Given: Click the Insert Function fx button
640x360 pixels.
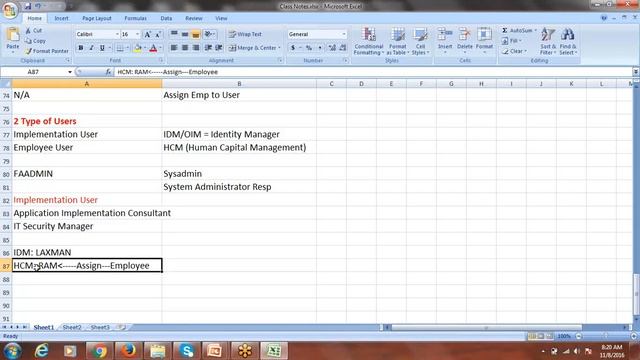Looking at the screenshot, I should coord(108,72).
